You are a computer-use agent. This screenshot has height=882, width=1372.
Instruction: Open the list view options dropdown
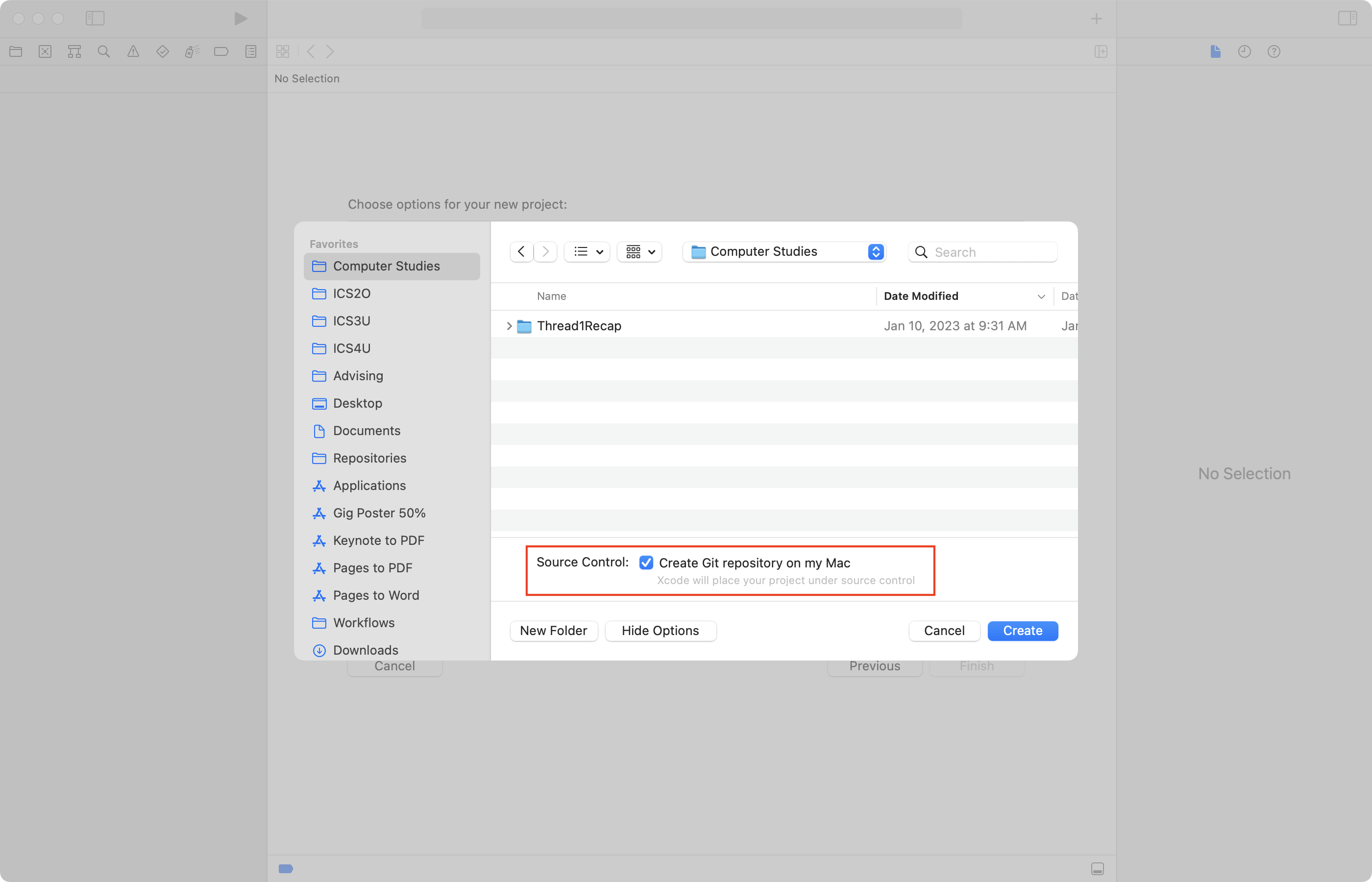coord(588,252)
